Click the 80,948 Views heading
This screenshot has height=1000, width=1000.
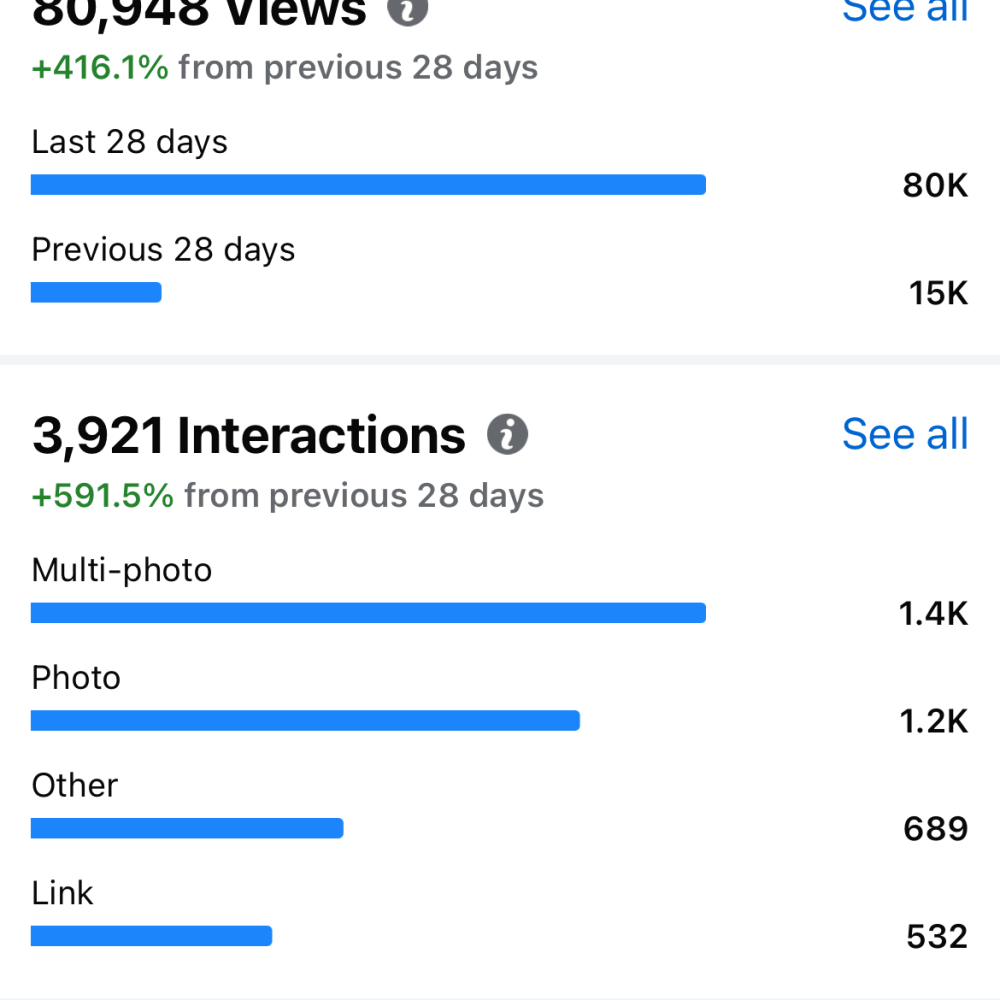(x=199, y=11)
